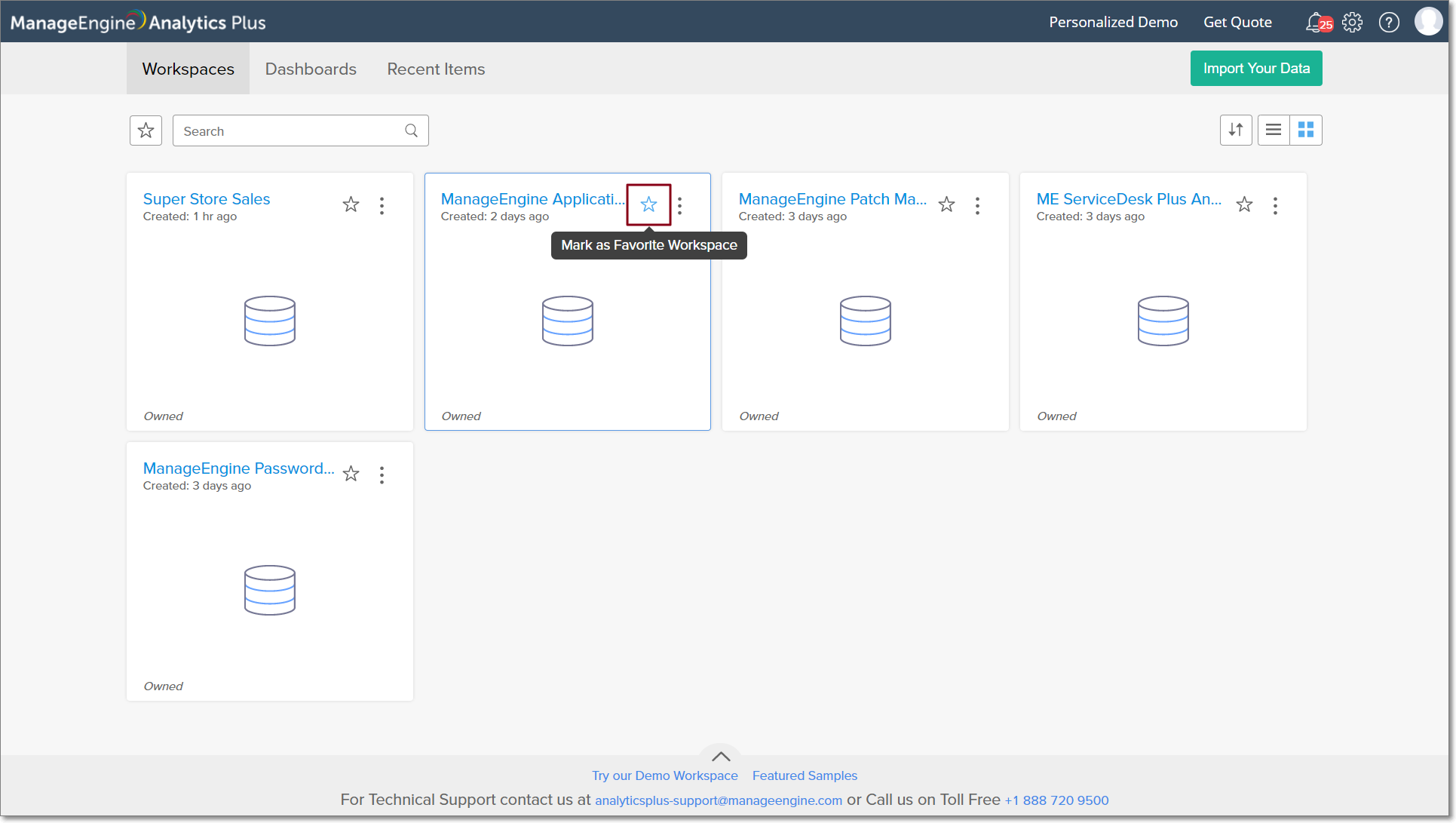
Task: Switch to the Dashboards tab
Action: [x=311, y=69]
